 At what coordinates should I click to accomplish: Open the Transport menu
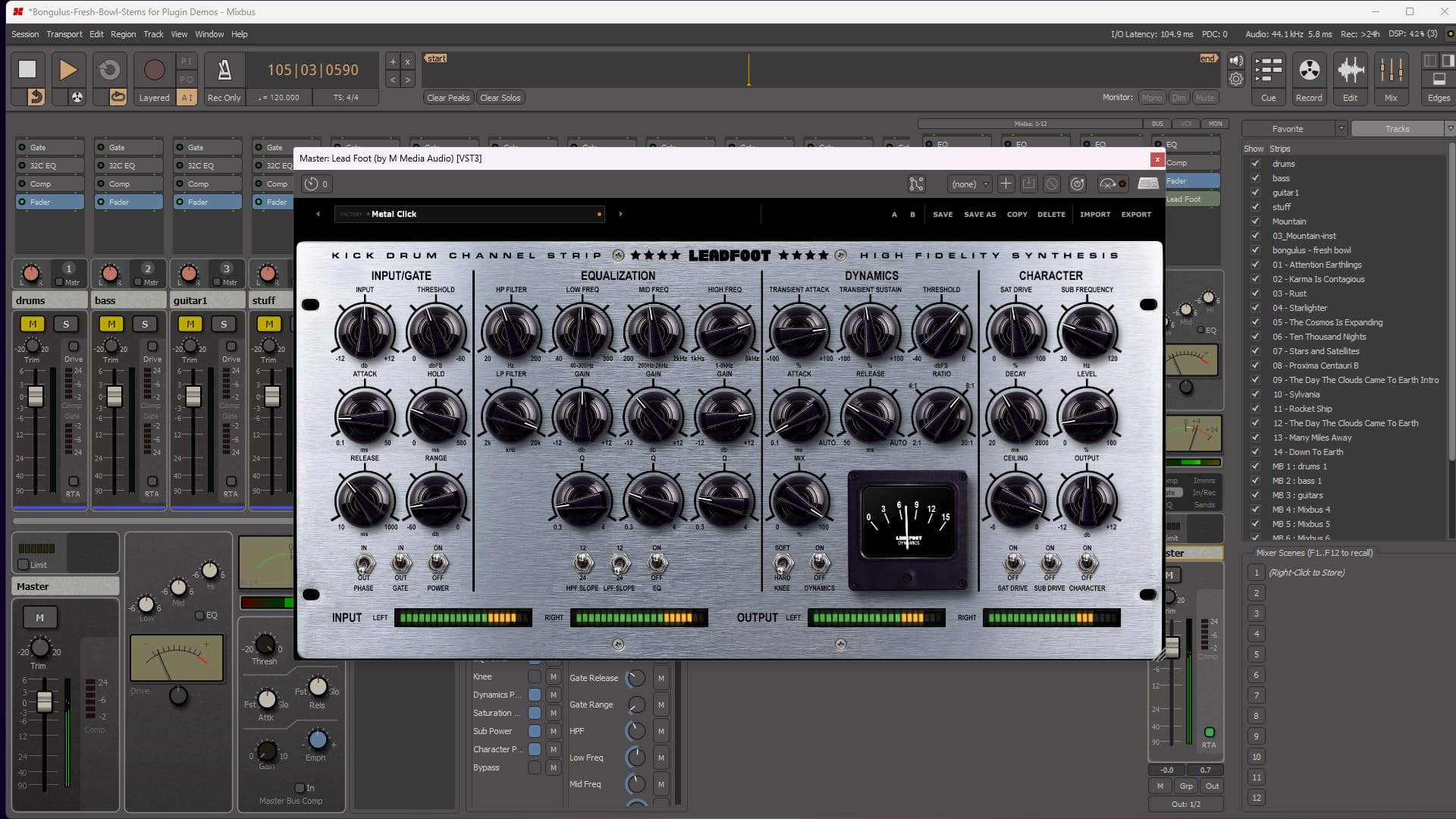coord(64,34)
